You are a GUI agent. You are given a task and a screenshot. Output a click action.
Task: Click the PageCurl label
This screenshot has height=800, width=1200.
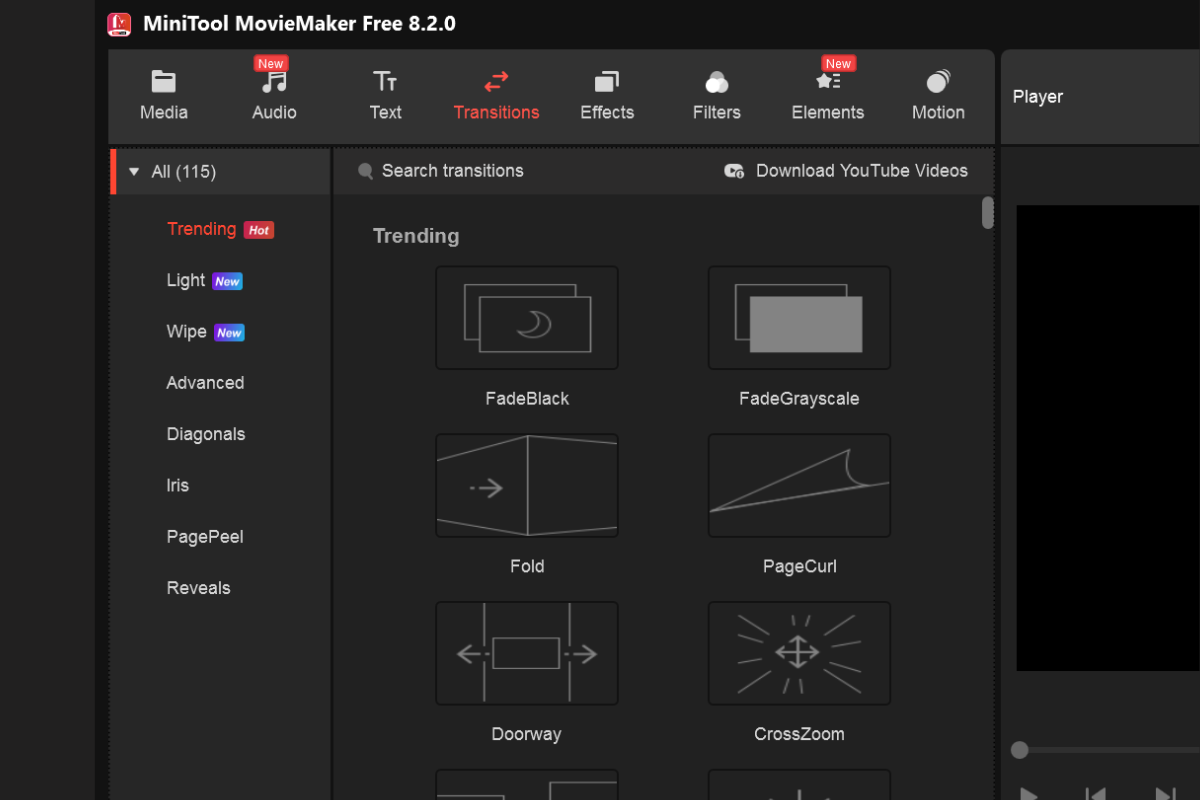point(799,567)
